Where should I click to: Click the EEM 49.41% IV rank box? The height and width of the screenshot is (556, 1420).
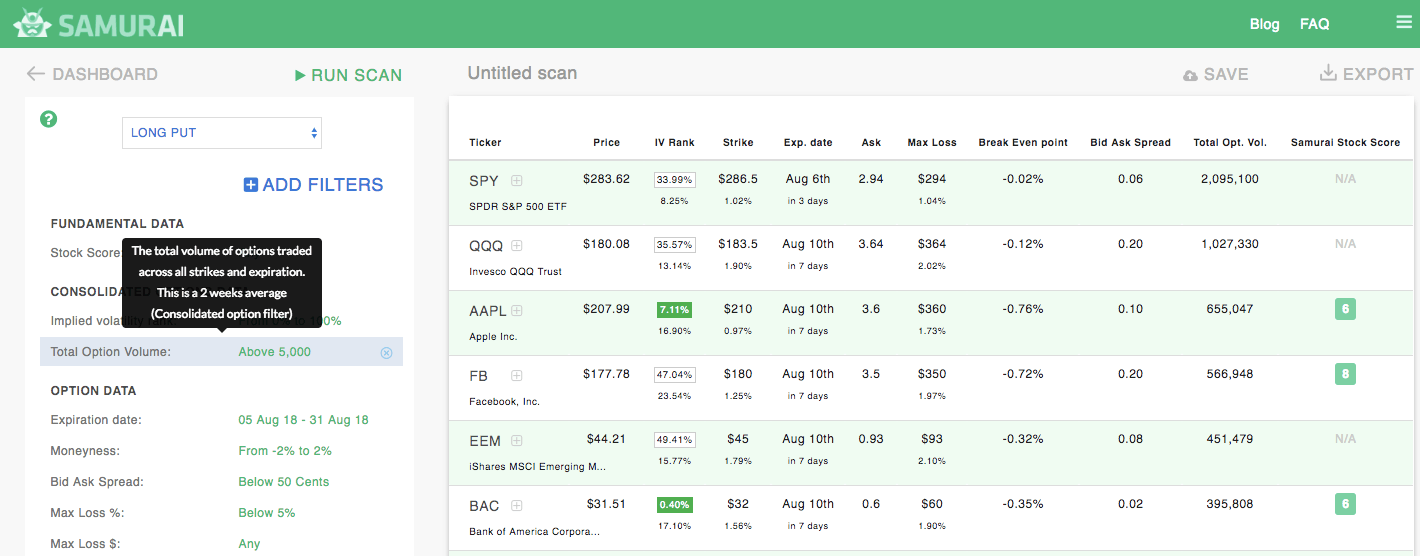pyautogui.click(x=674, y=440)
